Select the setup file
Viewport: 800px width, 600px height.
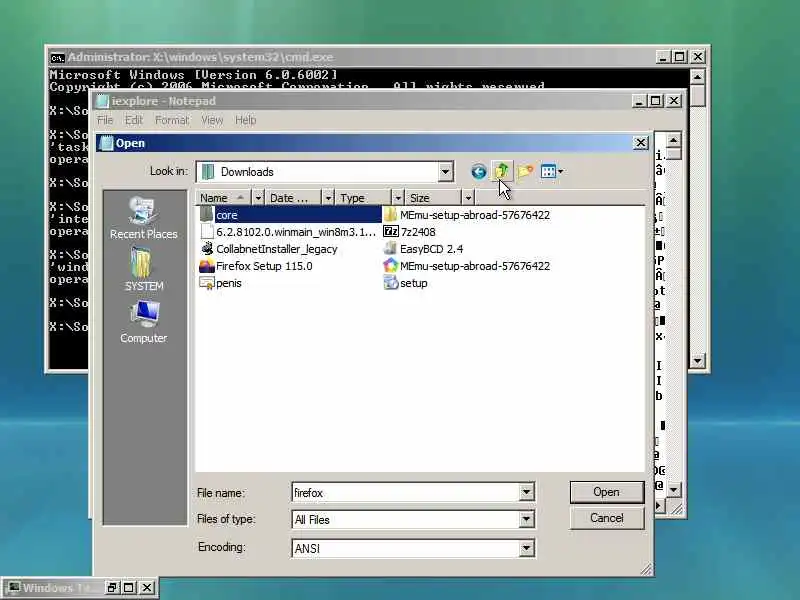405,283
